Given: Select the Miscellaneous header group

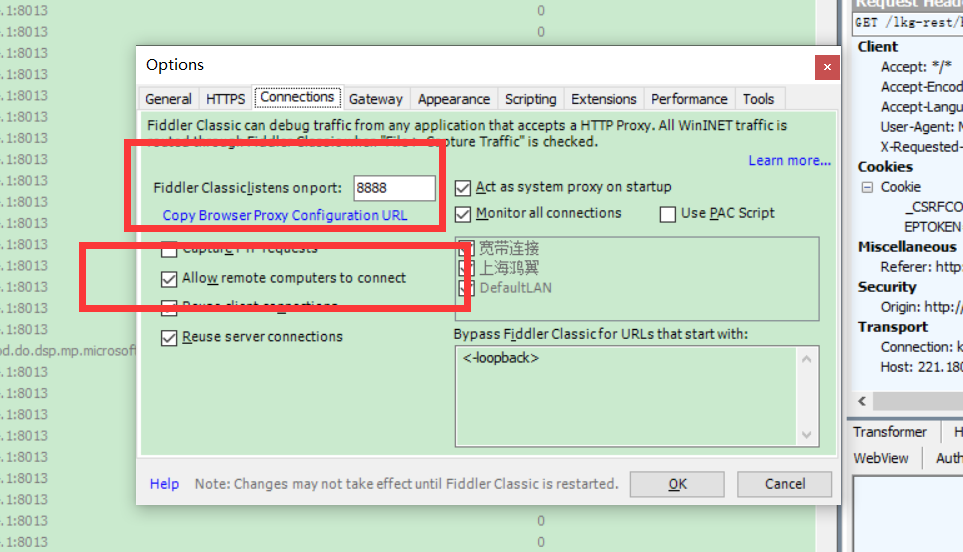Looking at the screenshot, I should pos(907,247).
